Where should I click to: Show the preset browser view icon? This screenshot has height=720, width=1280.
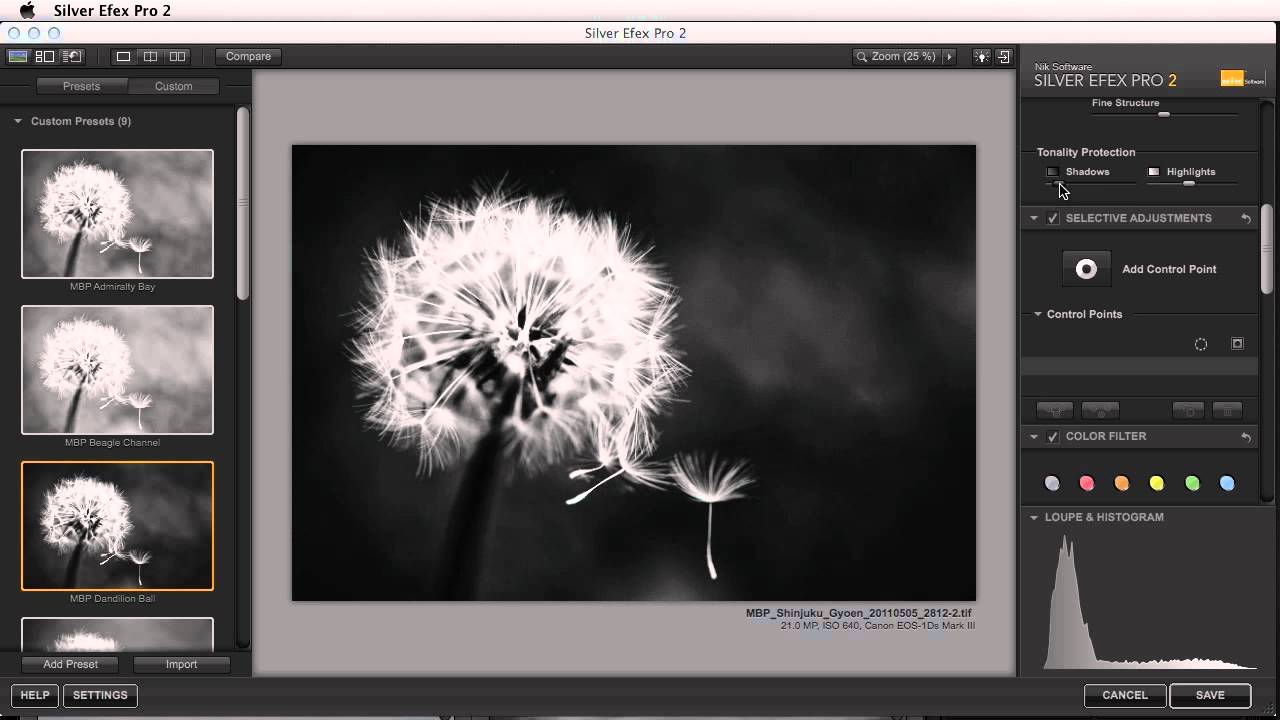(45, 57)
